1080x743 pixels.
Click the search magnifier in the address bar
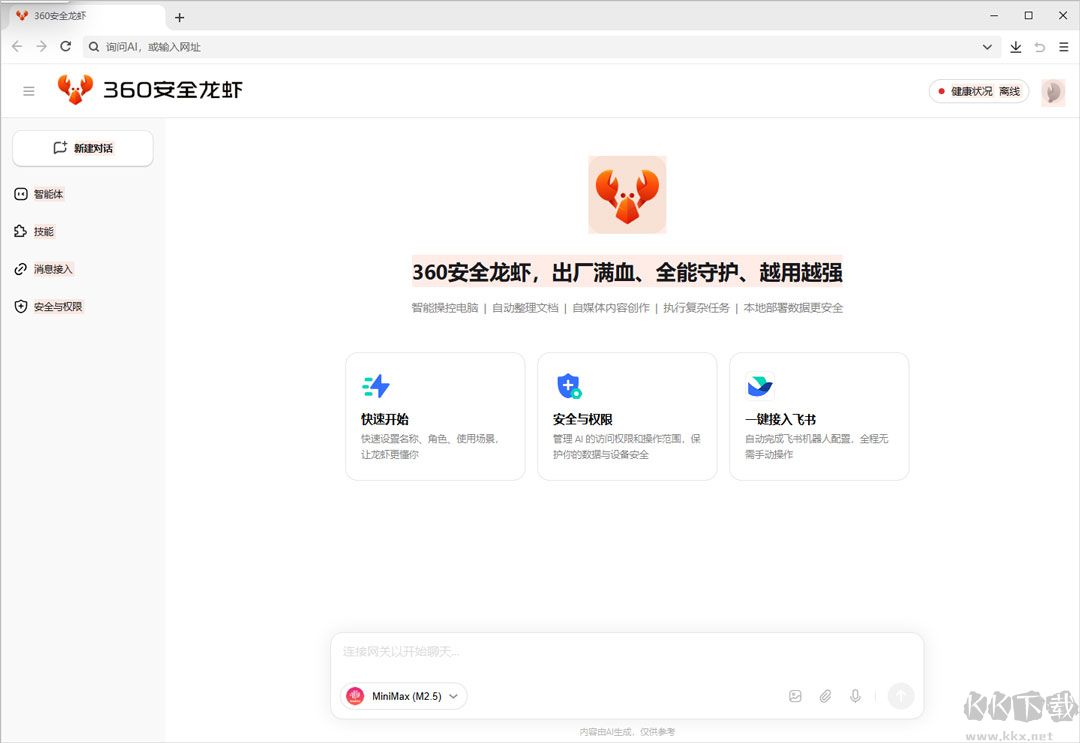pyautogui.click(x=94, y=47)
